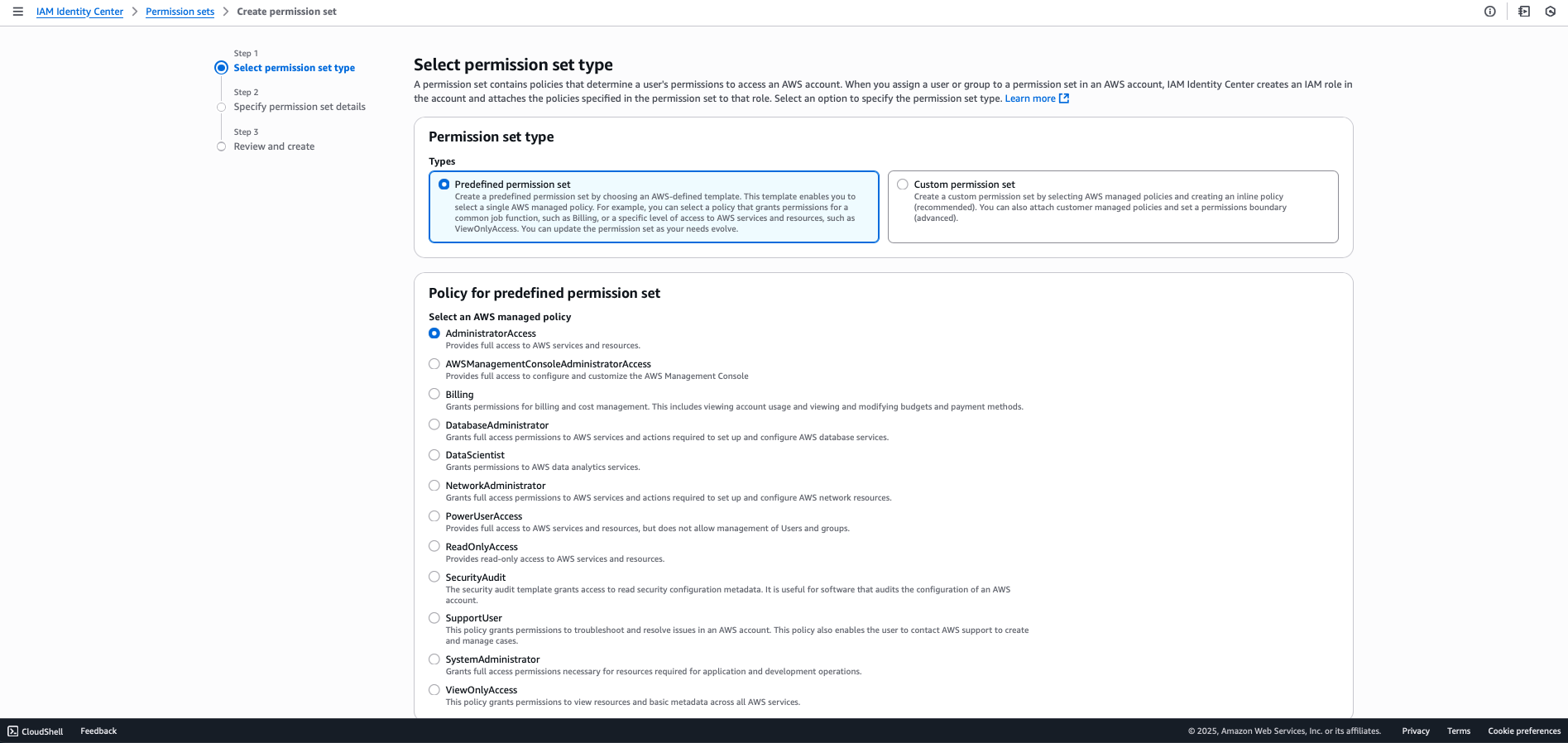The image size is (1568, 743).
Task: Navigate to Permission sets breadcrumb
Action: pos(180,12)
